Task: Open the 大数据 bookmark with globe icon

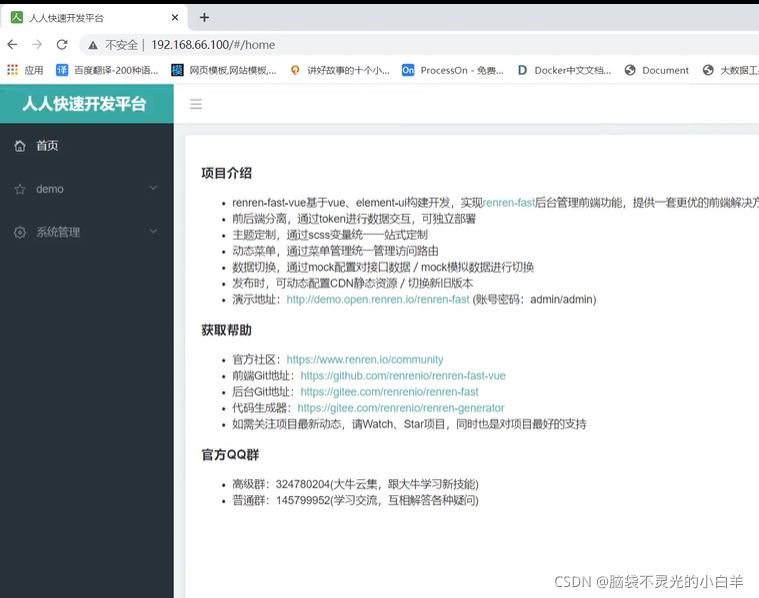Action: [731, 70]
